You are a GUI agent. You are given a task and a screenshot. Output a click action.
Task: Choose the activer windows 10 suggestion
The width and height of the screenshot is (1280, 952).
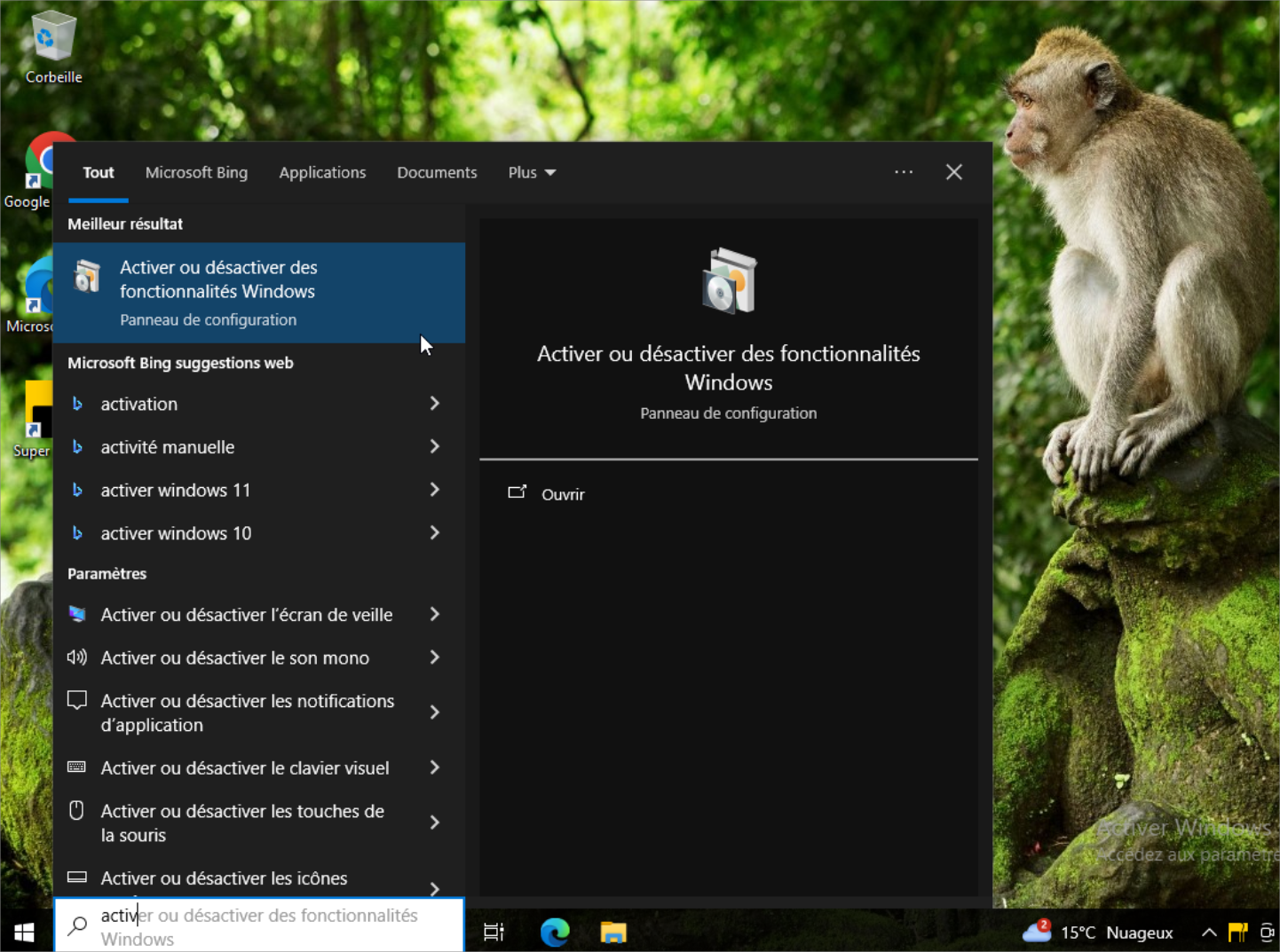259,533
